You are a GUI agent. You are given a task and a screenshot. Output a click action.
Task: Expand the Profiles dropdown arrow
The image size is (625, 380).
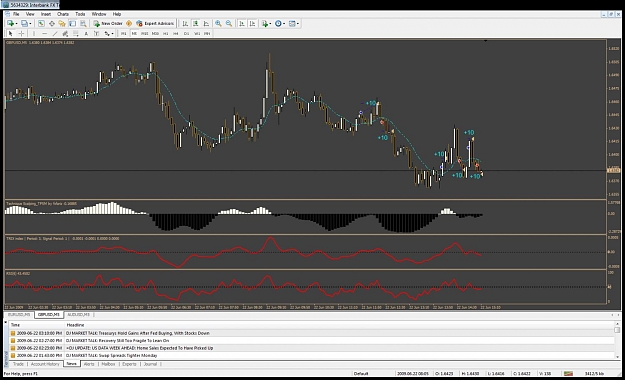coord(30,24)
